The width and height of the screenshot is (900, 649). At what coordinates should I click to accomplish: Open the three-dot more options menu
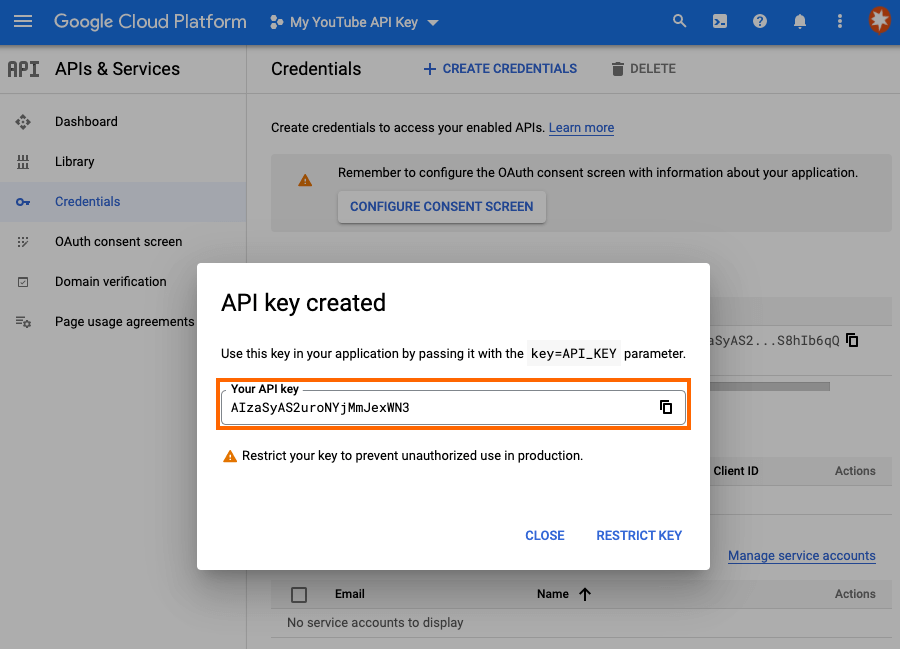click(840, 22)
